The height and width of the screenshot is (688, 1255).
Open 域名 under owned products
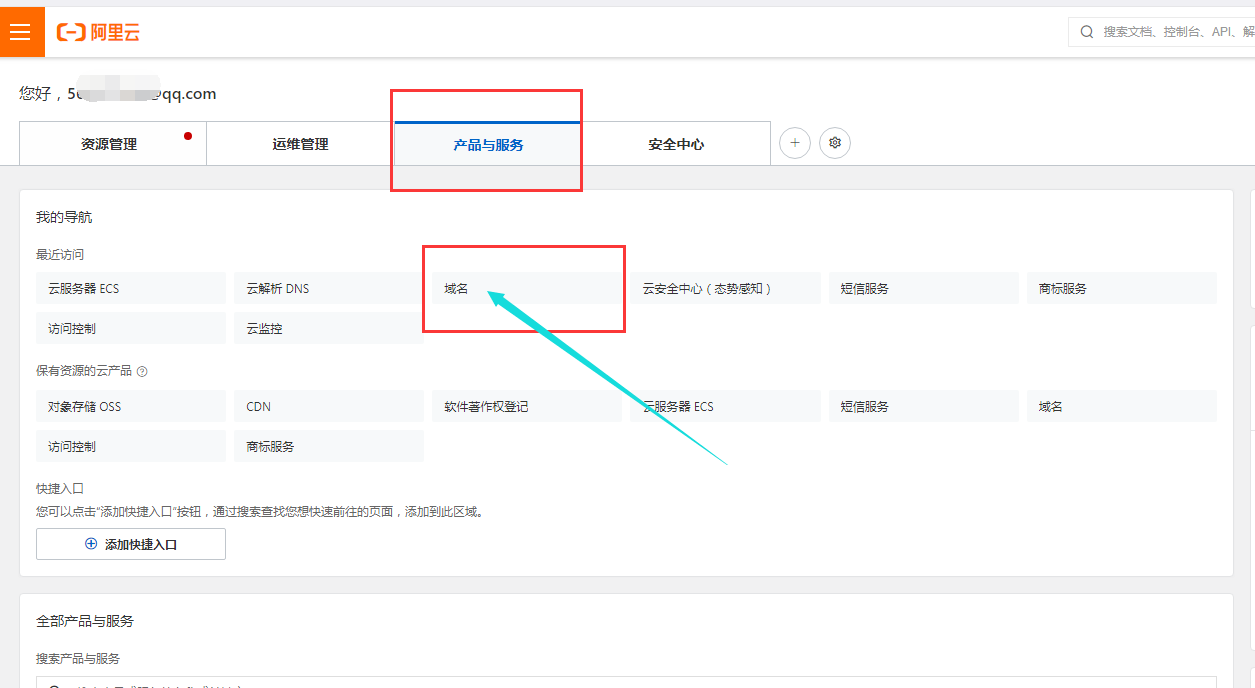[1121, 406]
